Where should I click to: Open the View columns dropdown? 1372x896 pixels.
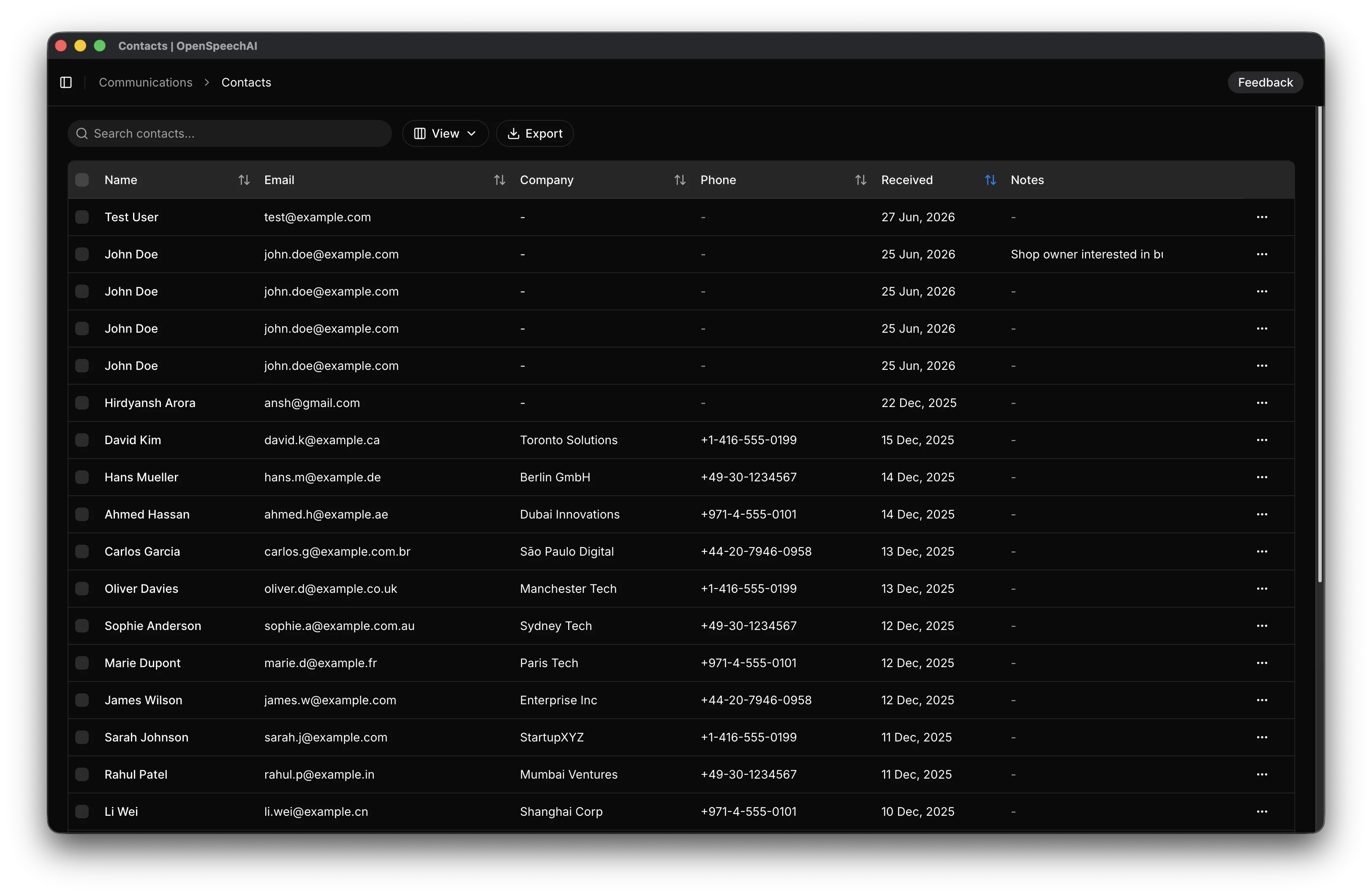pos(445,134)
